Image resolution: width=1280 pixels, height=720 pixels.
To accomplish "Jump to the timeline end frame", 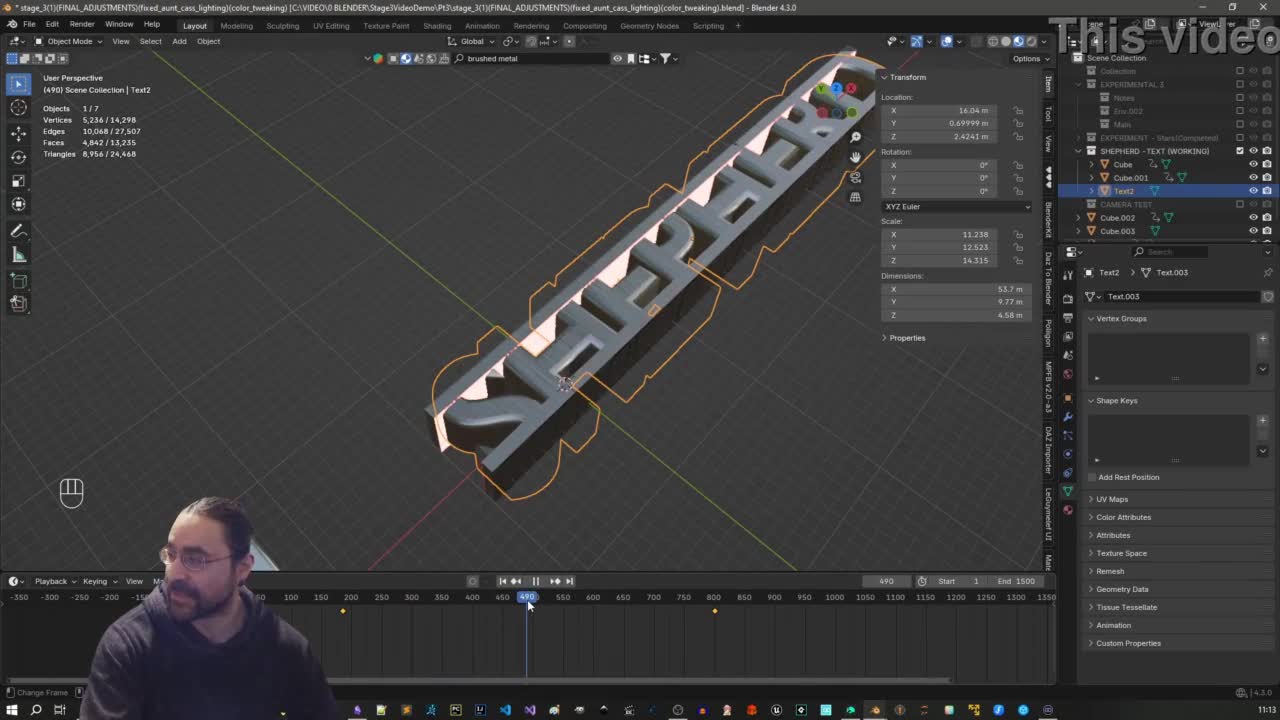I will coord(569,581).
